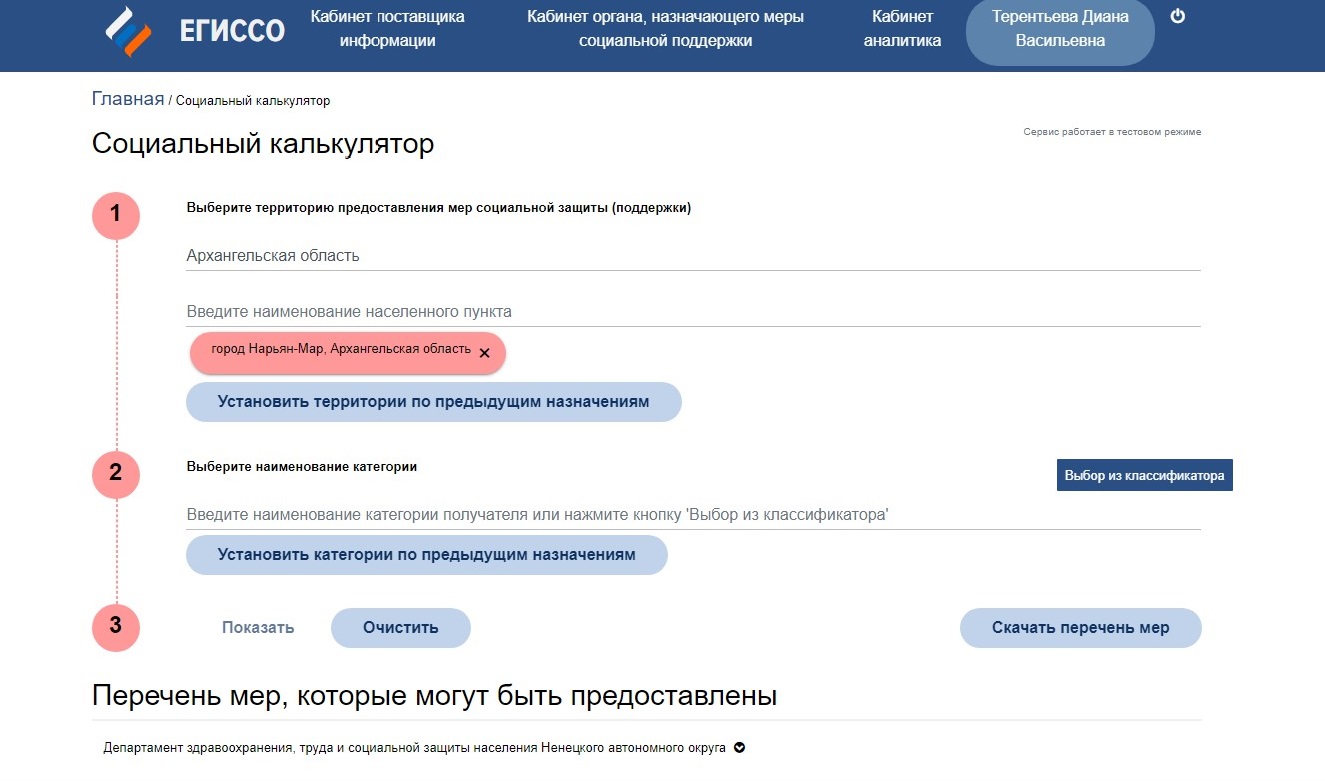Open user profile Терентьева Диана Васильевна
The image size is (1325, 781).
pos(1060,29)
